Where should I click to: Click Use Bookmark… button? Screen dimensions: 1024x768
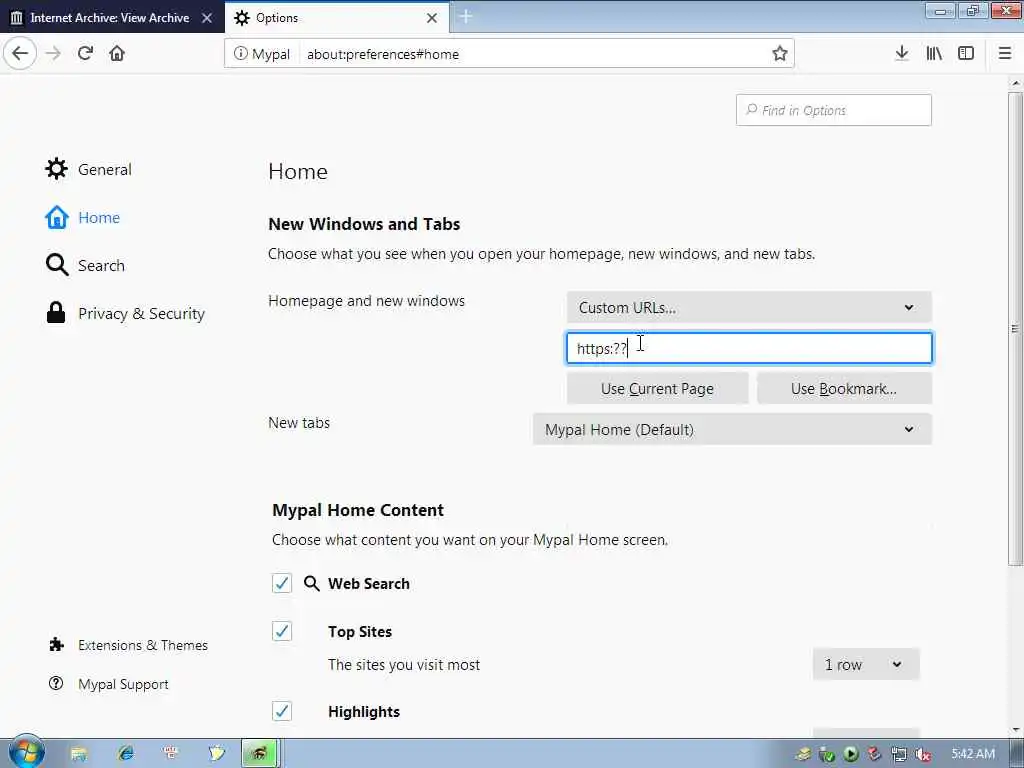click(x=844, y=389)
